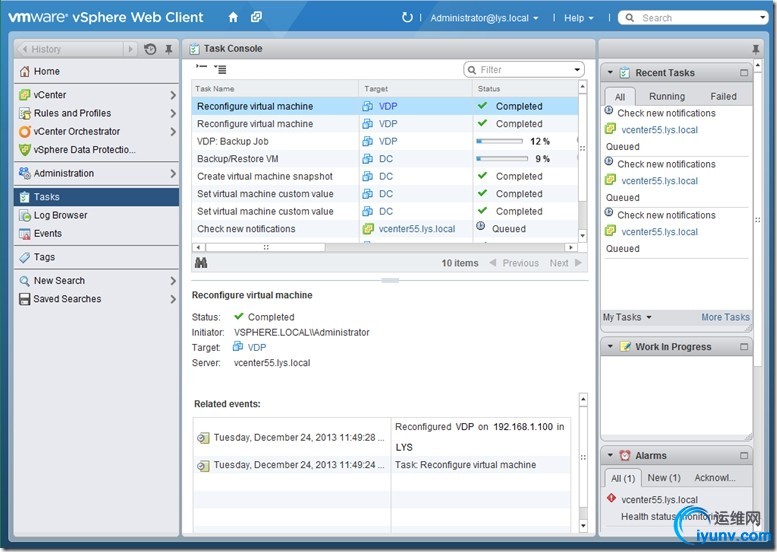The image size is (777, 552).
Task: Click the expand-all tasks toolbar icon
Action: click(x=220, y=69)
